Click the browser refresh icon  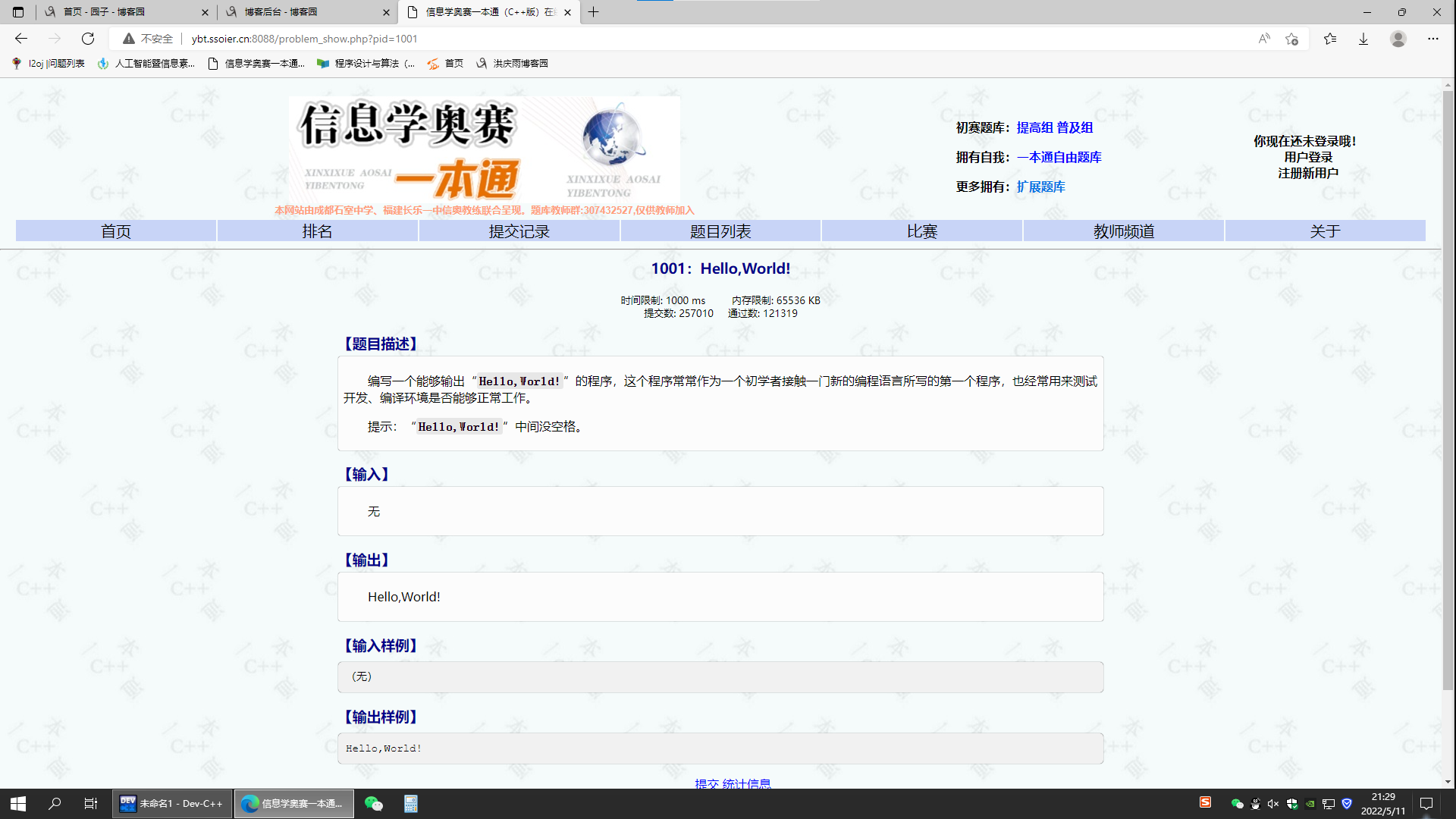pyautogui.click(x=88, y=39)
